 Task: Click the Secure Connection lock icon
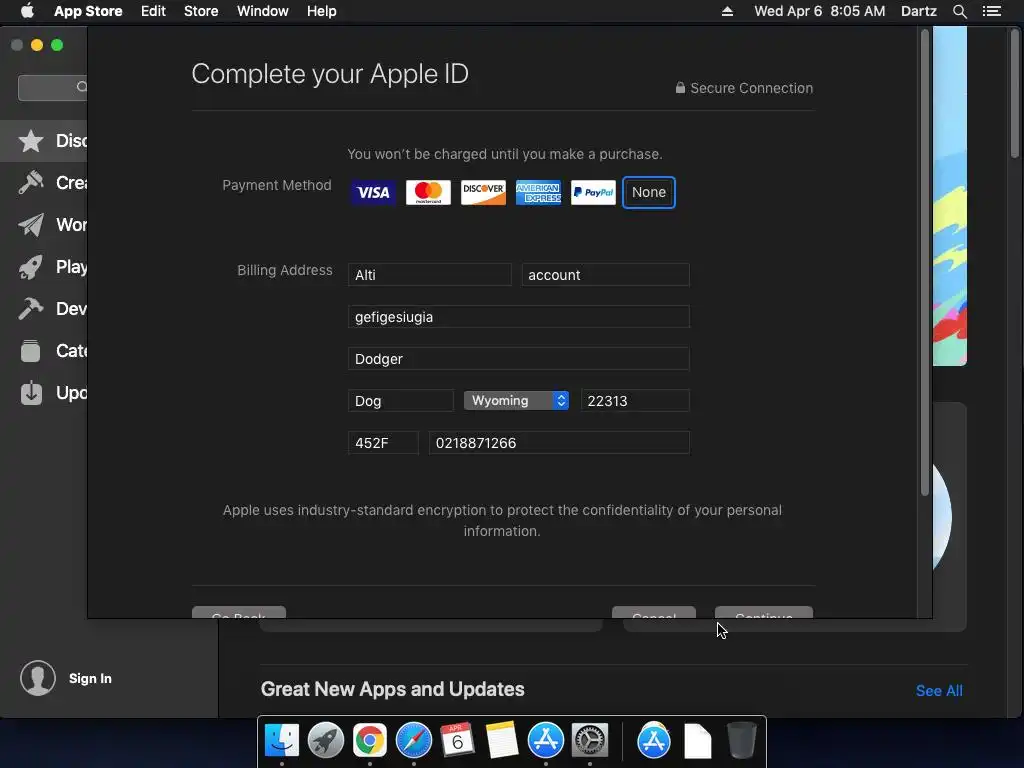(680, 88)
